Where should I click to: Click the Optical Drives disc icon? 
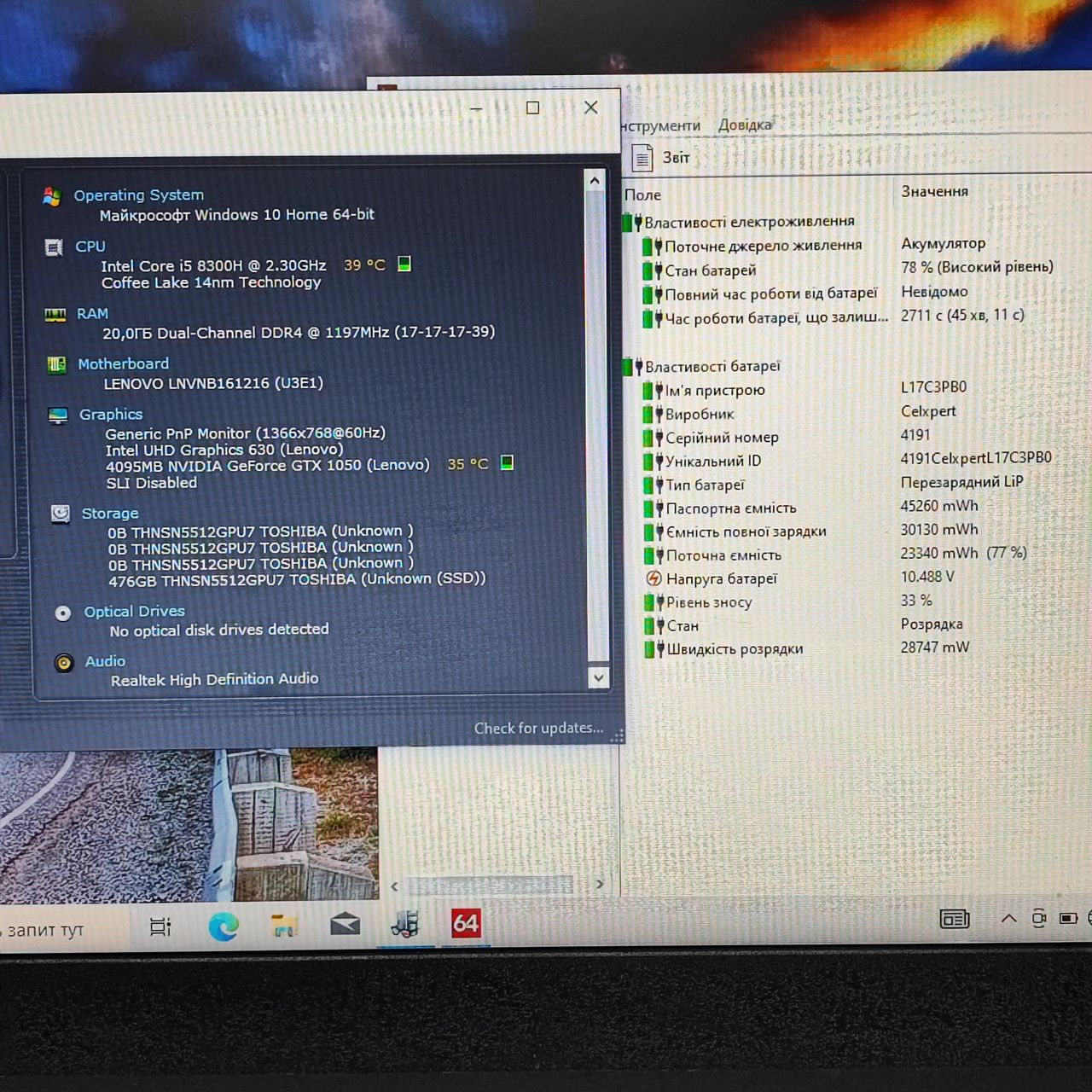pyautogui.click(x=62, y=613)
